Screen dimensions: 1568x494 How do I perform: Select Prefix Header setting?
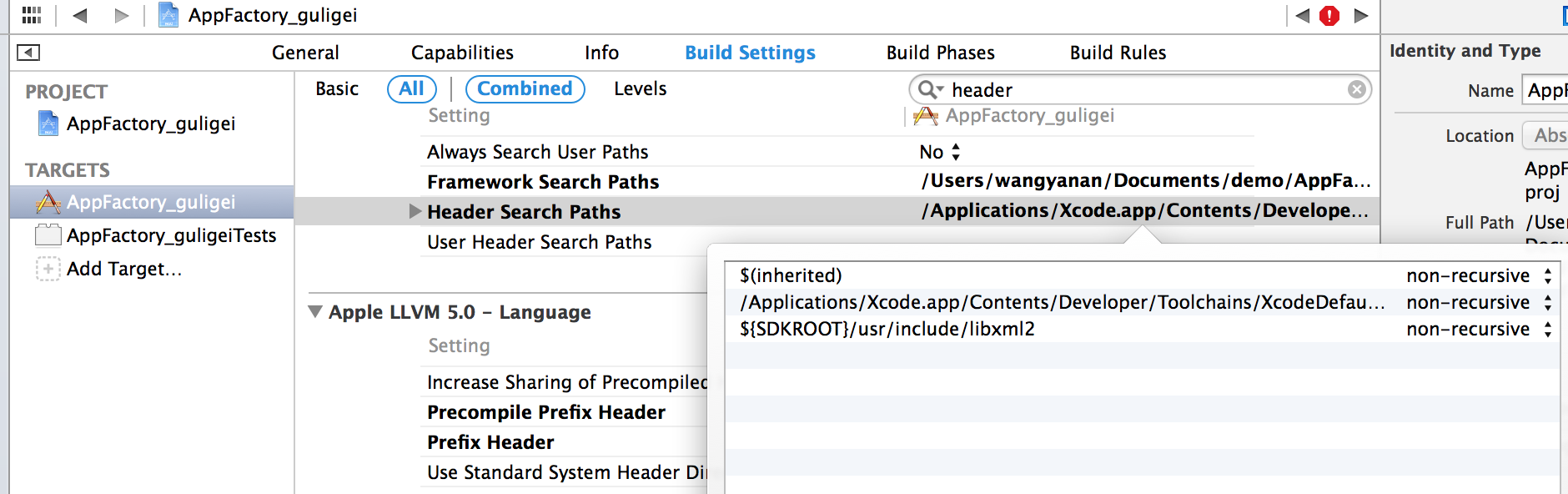490,442
